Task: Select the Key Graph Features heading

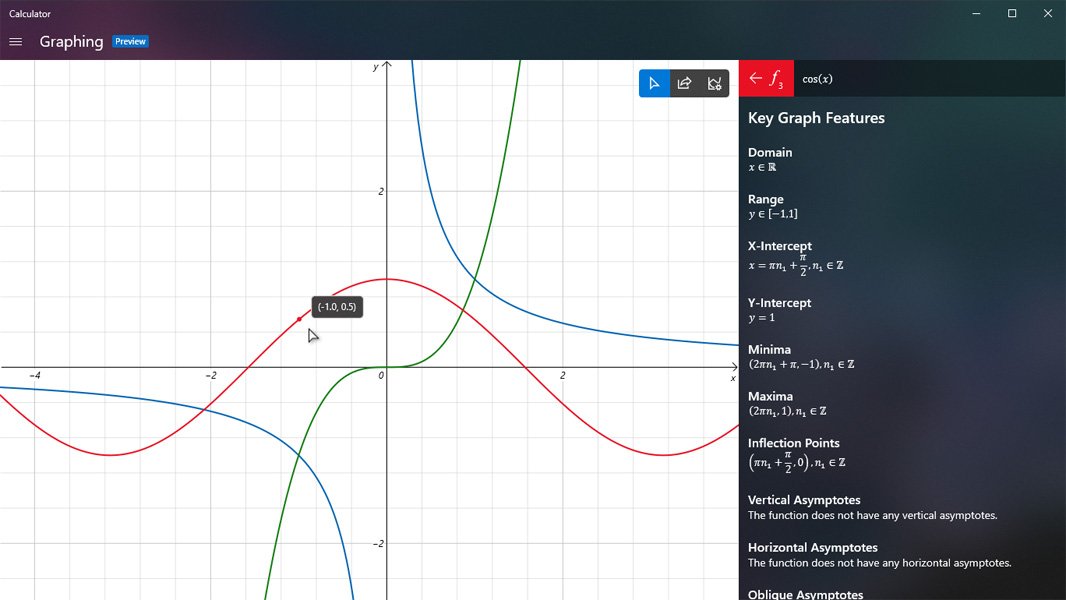Action: click(816, 118)
